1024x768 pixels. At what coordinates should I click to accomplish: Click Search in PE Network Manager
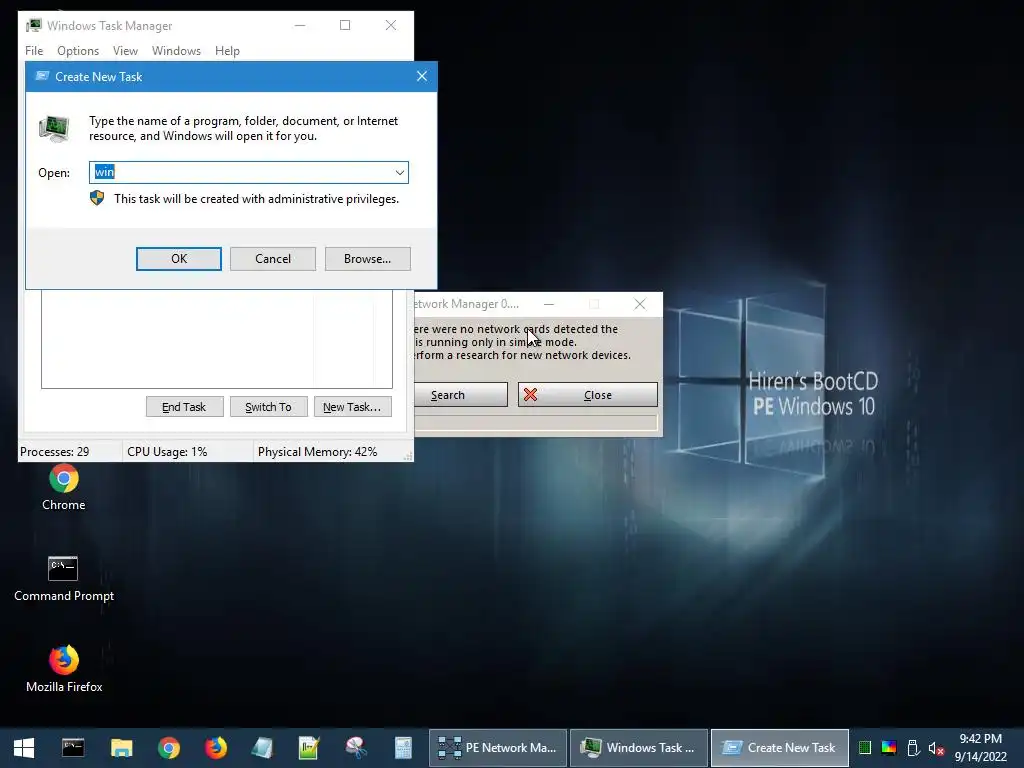(x=460, y=394)
